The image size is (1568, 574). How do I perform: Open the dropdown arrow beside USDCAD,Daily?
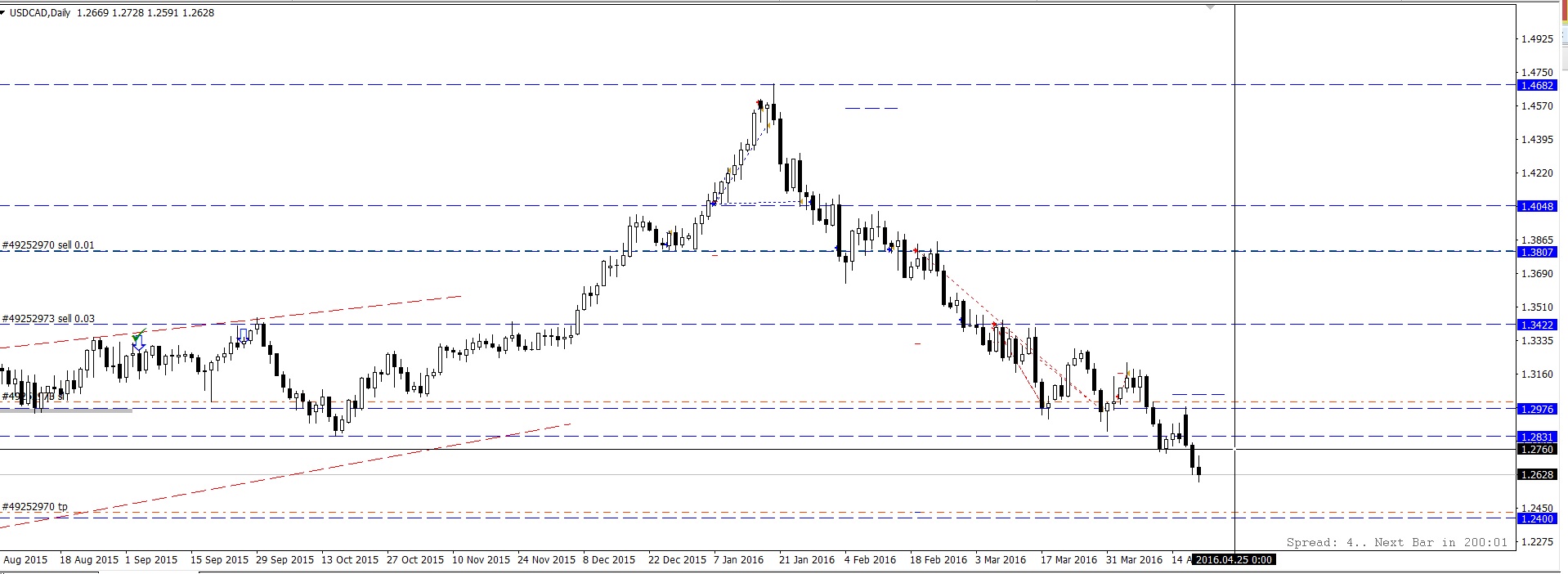point(3,12)
